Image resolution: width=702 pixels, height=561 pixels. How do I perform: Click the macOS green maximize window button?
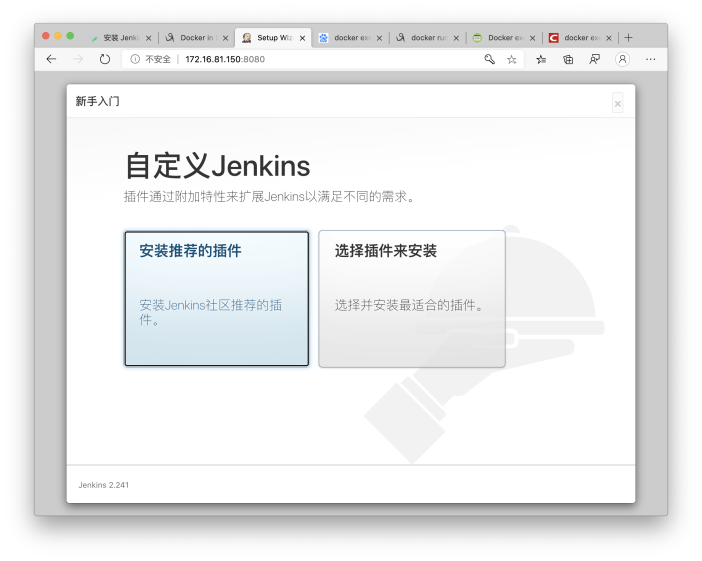tap(70, 36)
